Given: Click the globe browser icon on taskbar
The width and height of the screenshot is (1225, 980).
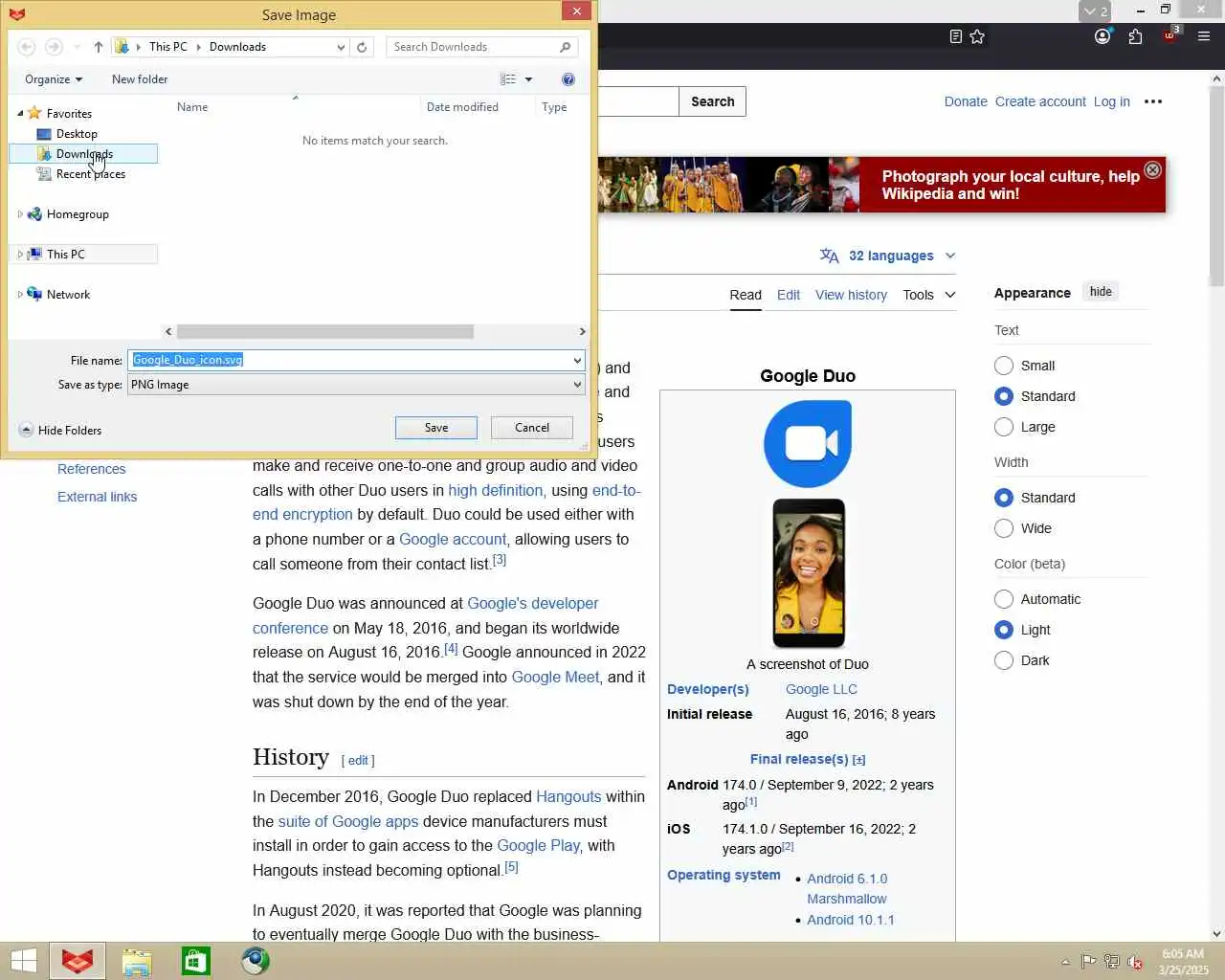Looking at the screenshot, I should [256, 961].
